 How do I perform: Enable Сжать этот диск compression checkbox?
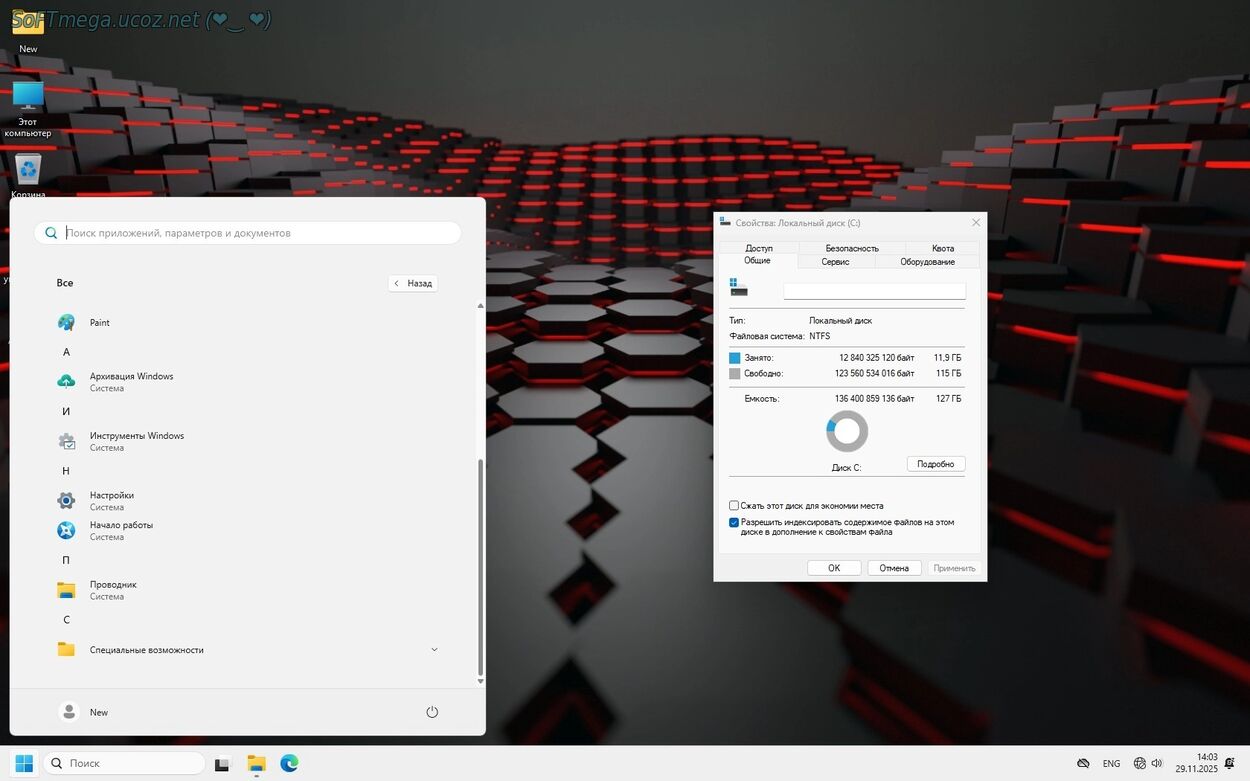(734, 506)
